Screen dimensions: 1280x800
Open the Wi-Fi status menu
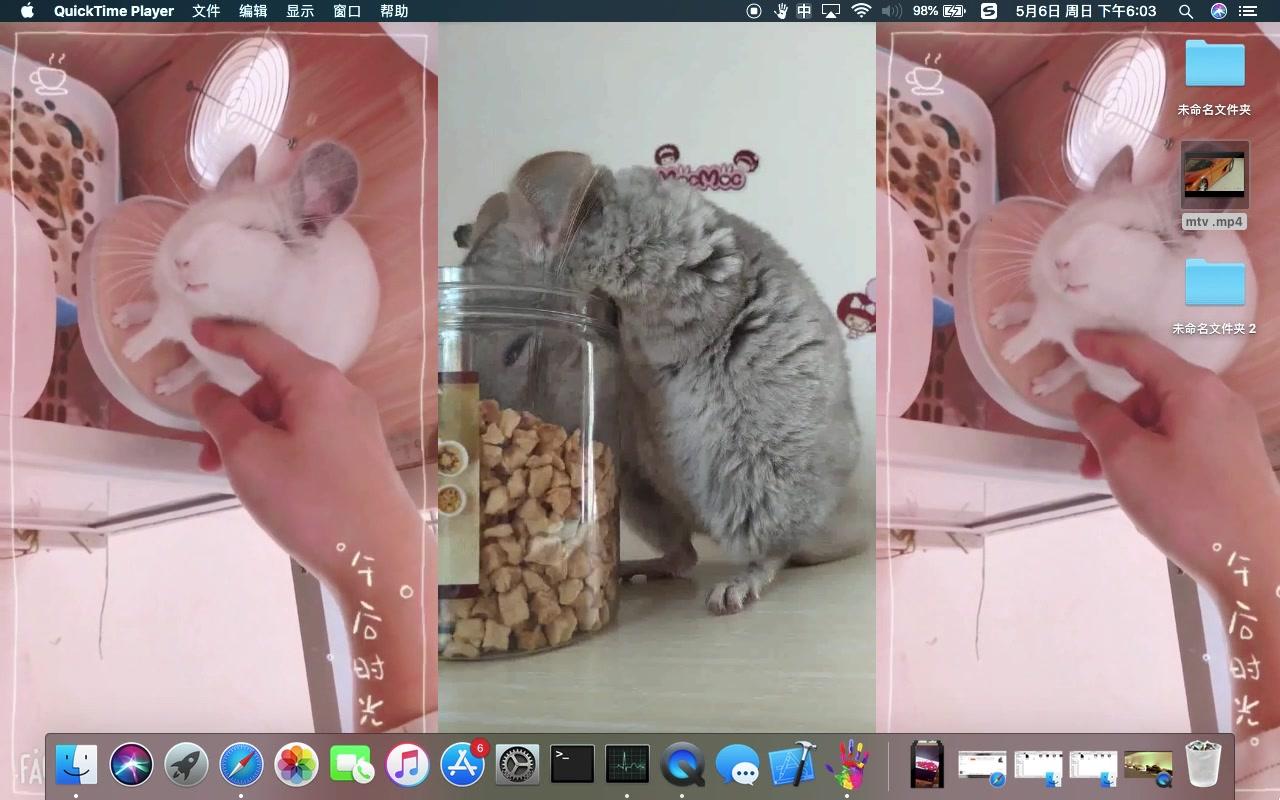click(x=861, y=11)
